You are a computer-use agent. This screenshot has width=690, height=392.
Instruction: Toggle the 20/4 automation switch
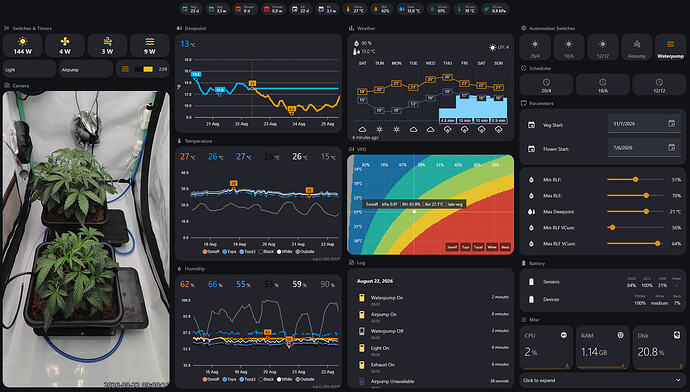click(x=535, y=48)
